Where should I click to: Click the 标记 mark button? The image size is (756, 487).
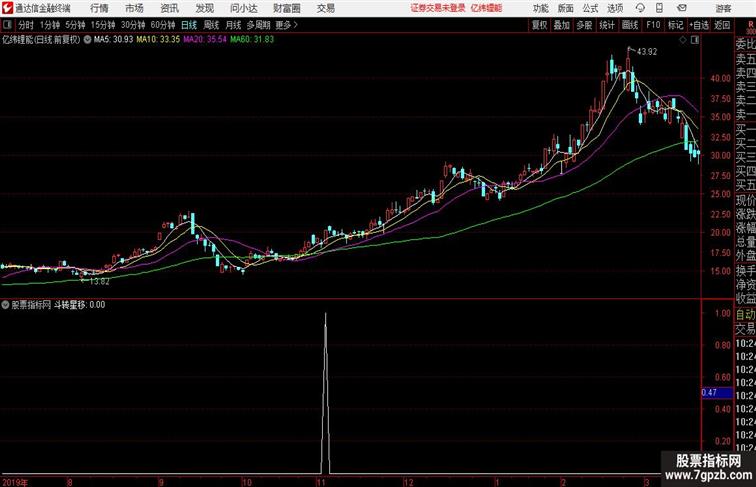[675, 25]
